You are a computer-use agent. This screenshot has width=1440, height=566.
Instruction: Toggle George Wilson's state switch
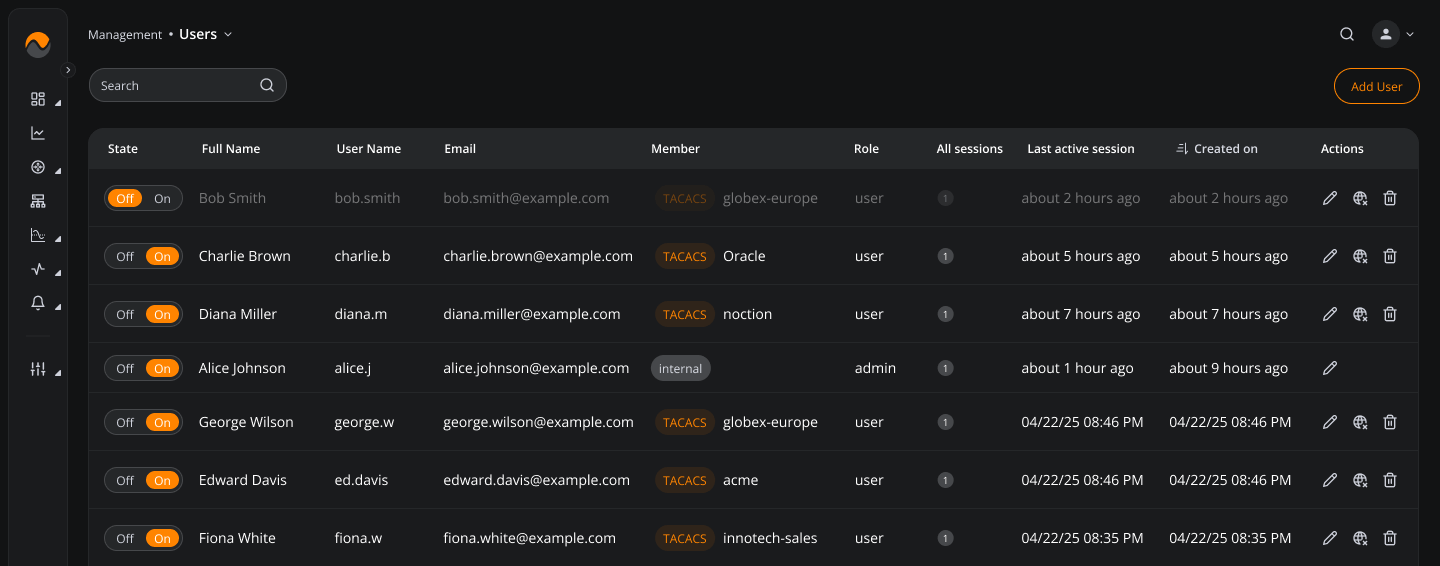click(x=144, y=422)
